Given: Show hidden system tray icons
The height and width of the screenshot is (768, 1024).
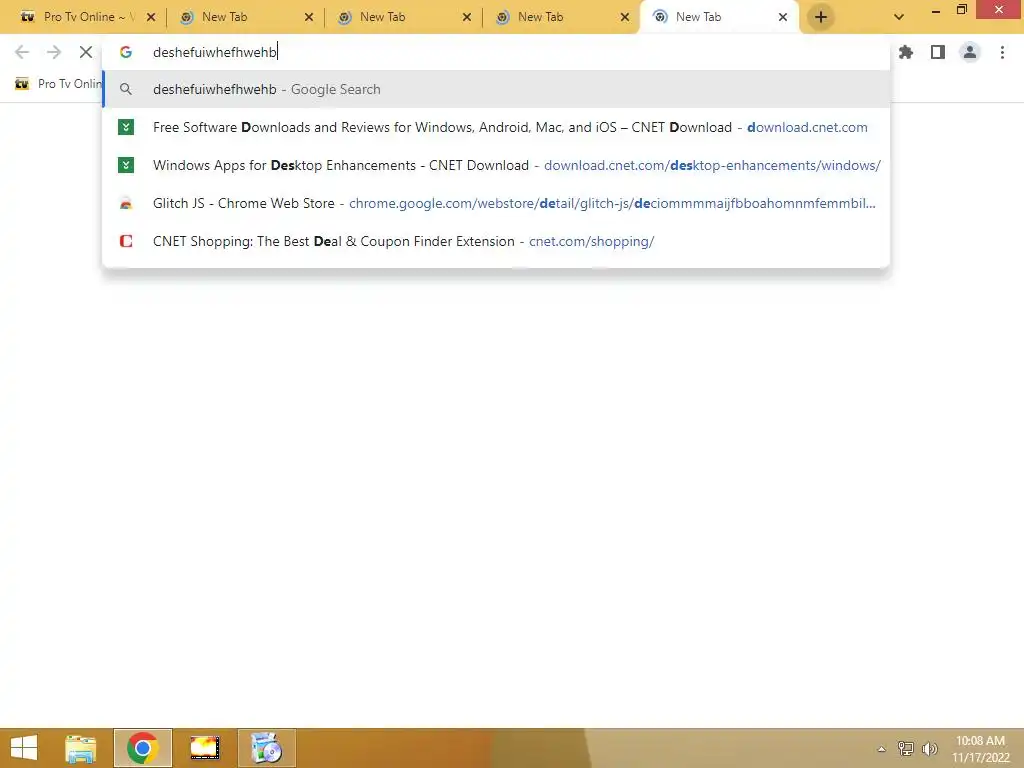Looking at the screenshot, I should [x=882, y=749].
